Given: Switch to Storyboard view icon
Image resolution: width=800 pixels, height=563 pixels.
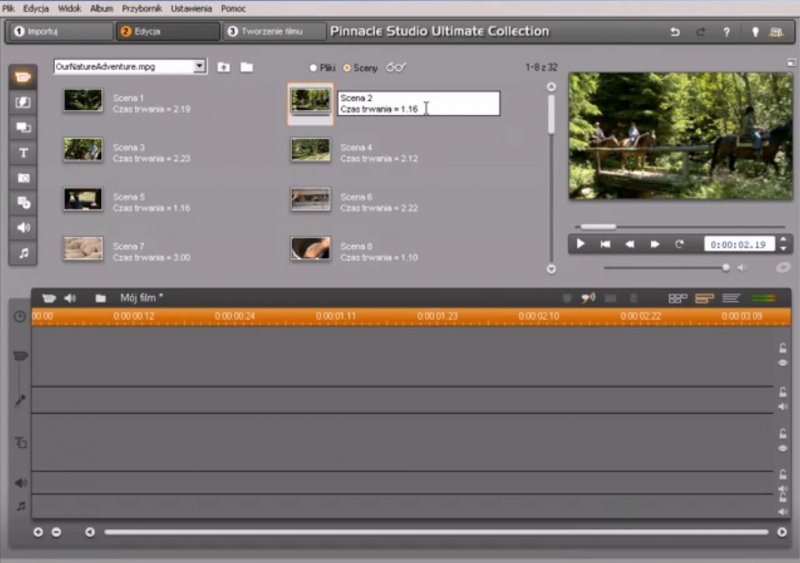Looking at the screenshot, I should 678,298.
